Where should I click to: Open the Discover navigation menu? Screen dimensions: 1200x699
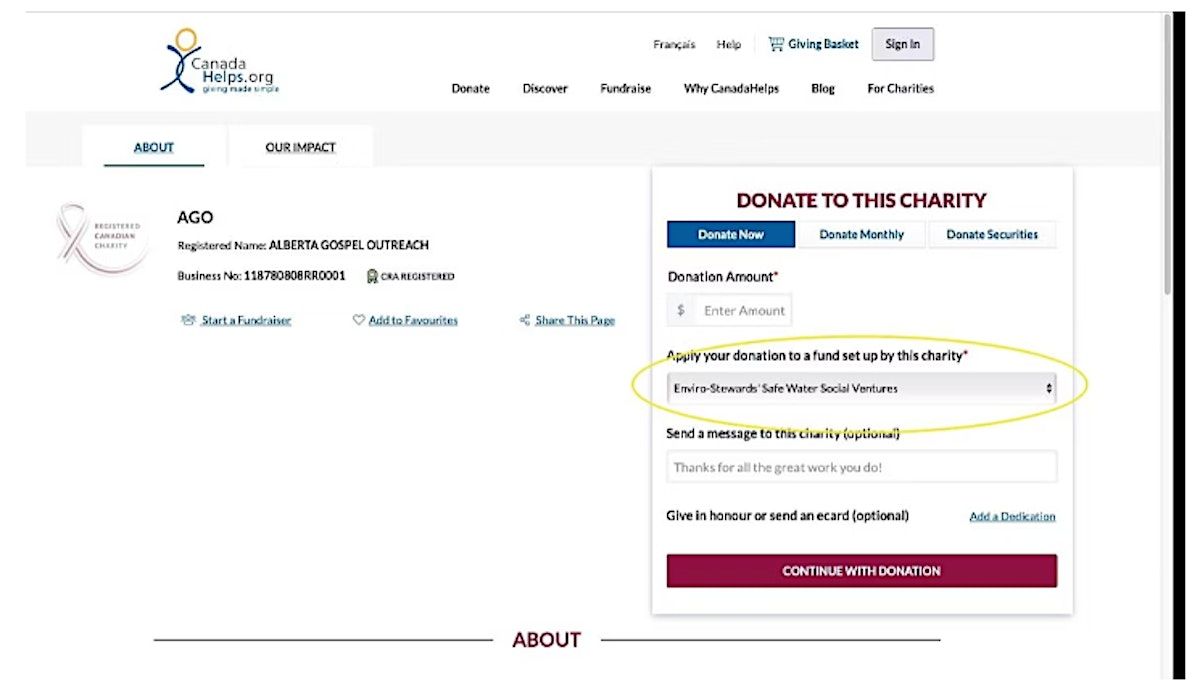pyautogui.click(x=545, y=89)
